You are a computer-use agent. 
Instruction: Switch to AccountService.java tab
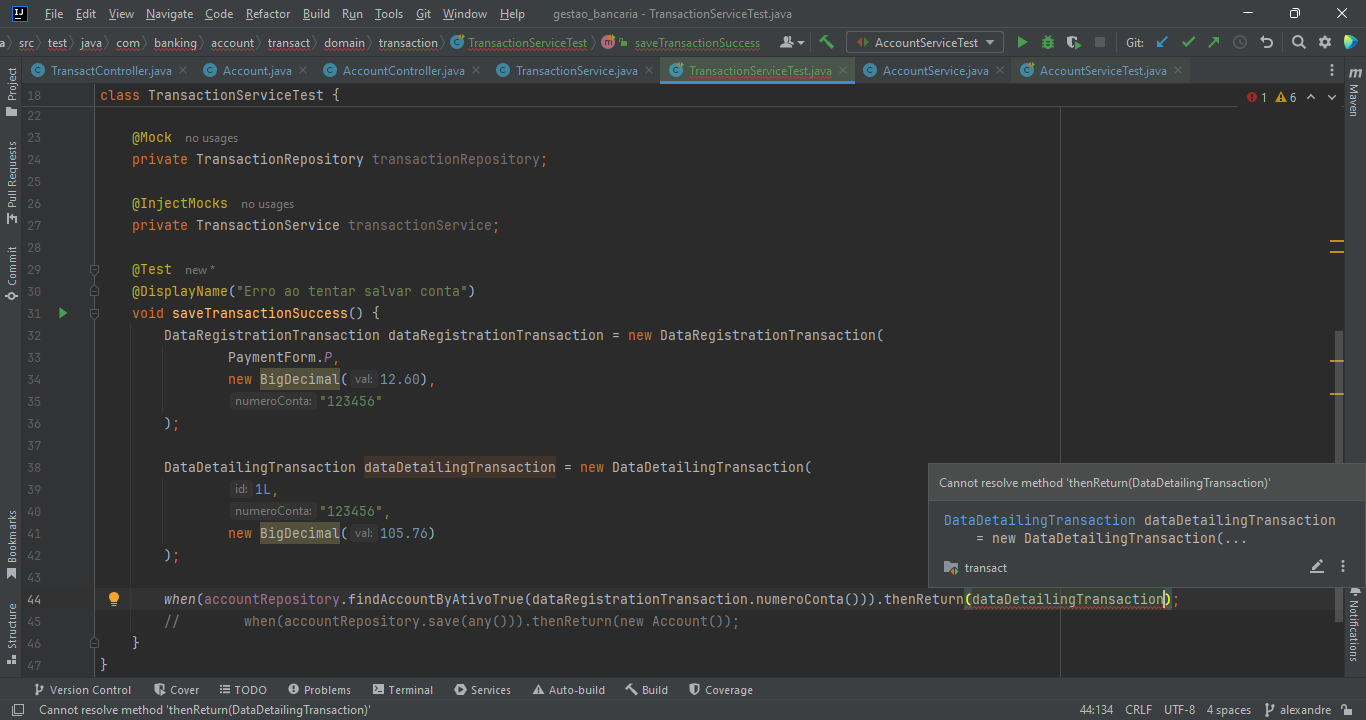coord(936,71)
